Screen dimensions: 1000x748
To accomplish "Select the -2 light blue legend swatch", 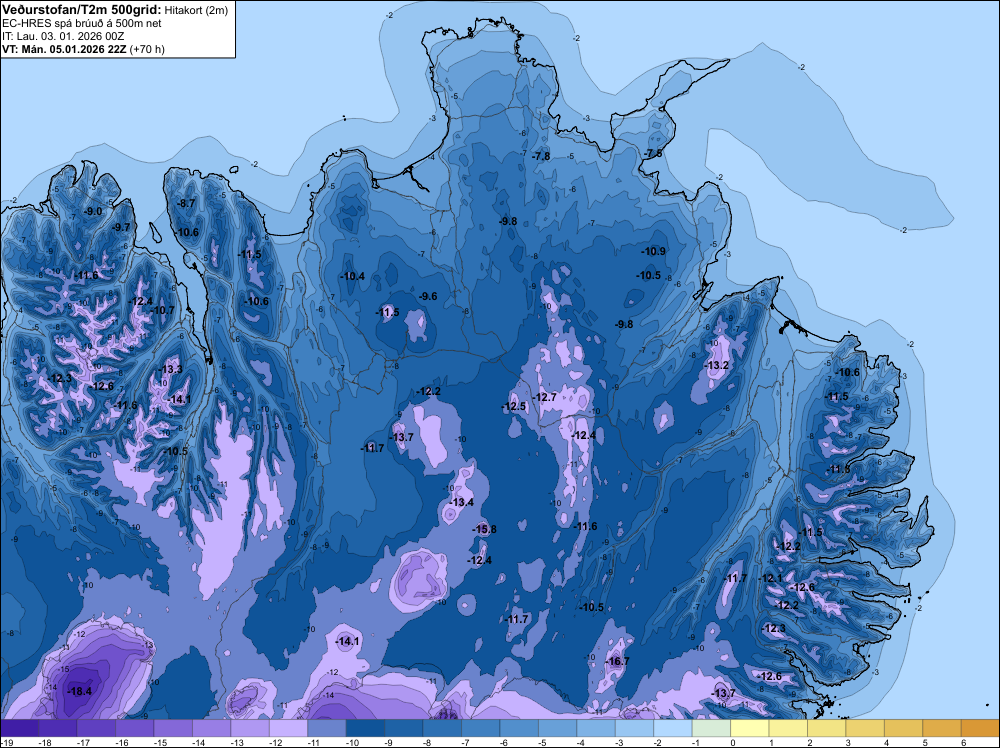I will click(x=673, y=728).
